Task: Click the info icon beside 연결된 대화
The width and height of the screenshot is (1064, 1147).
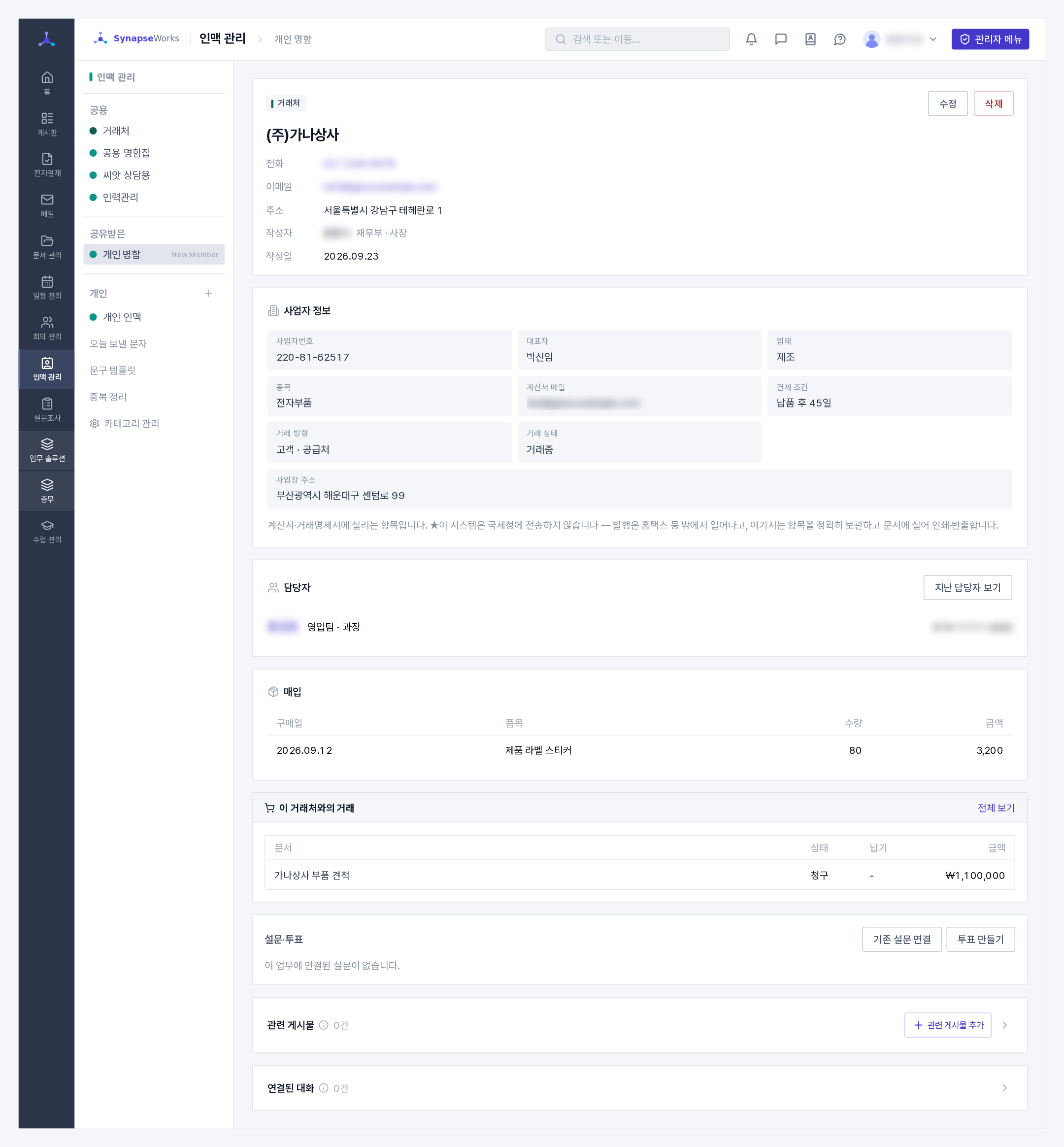Action: pos(324,1088)
